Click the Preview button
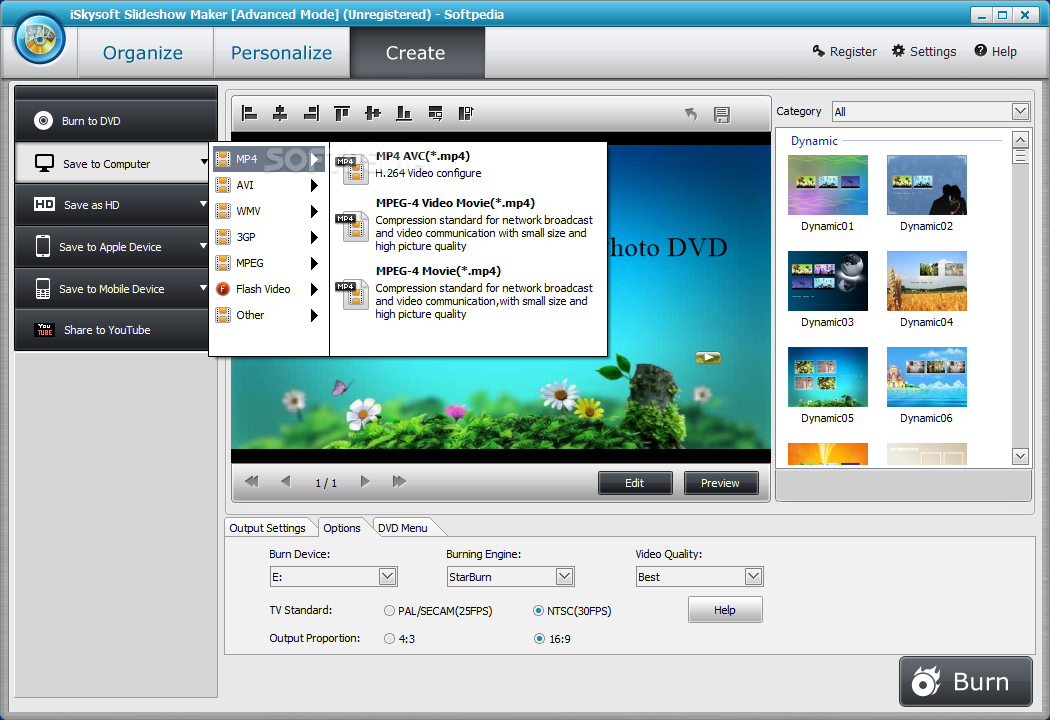The height and width of the screenshot is (720, 1050). click(x=721, y=483)
